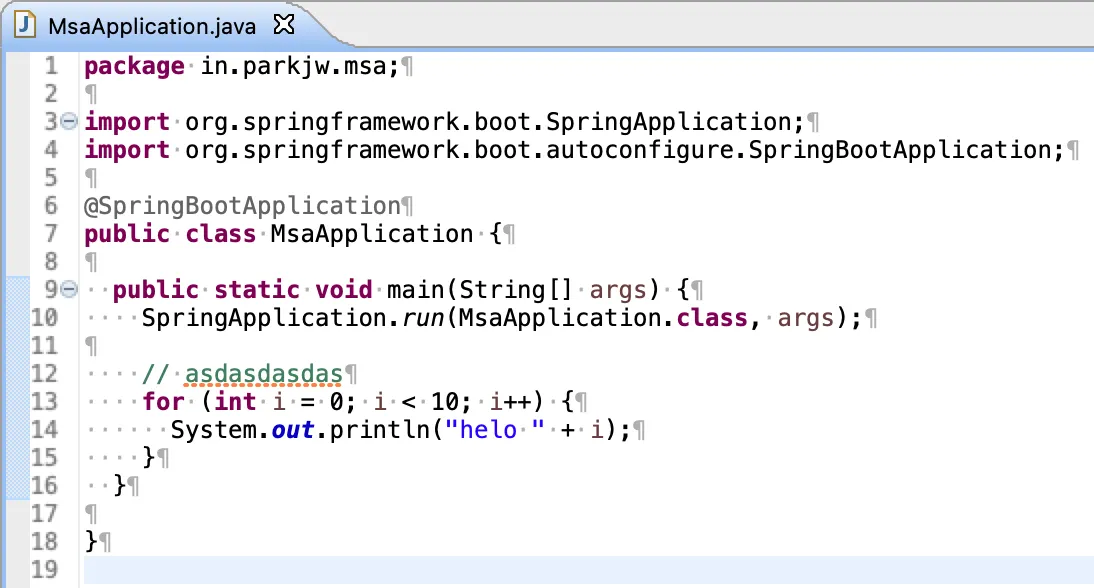Click the 'int' keyword in for loop
The height and width of the screenshot is (588, 1094).
pos(235,402)
